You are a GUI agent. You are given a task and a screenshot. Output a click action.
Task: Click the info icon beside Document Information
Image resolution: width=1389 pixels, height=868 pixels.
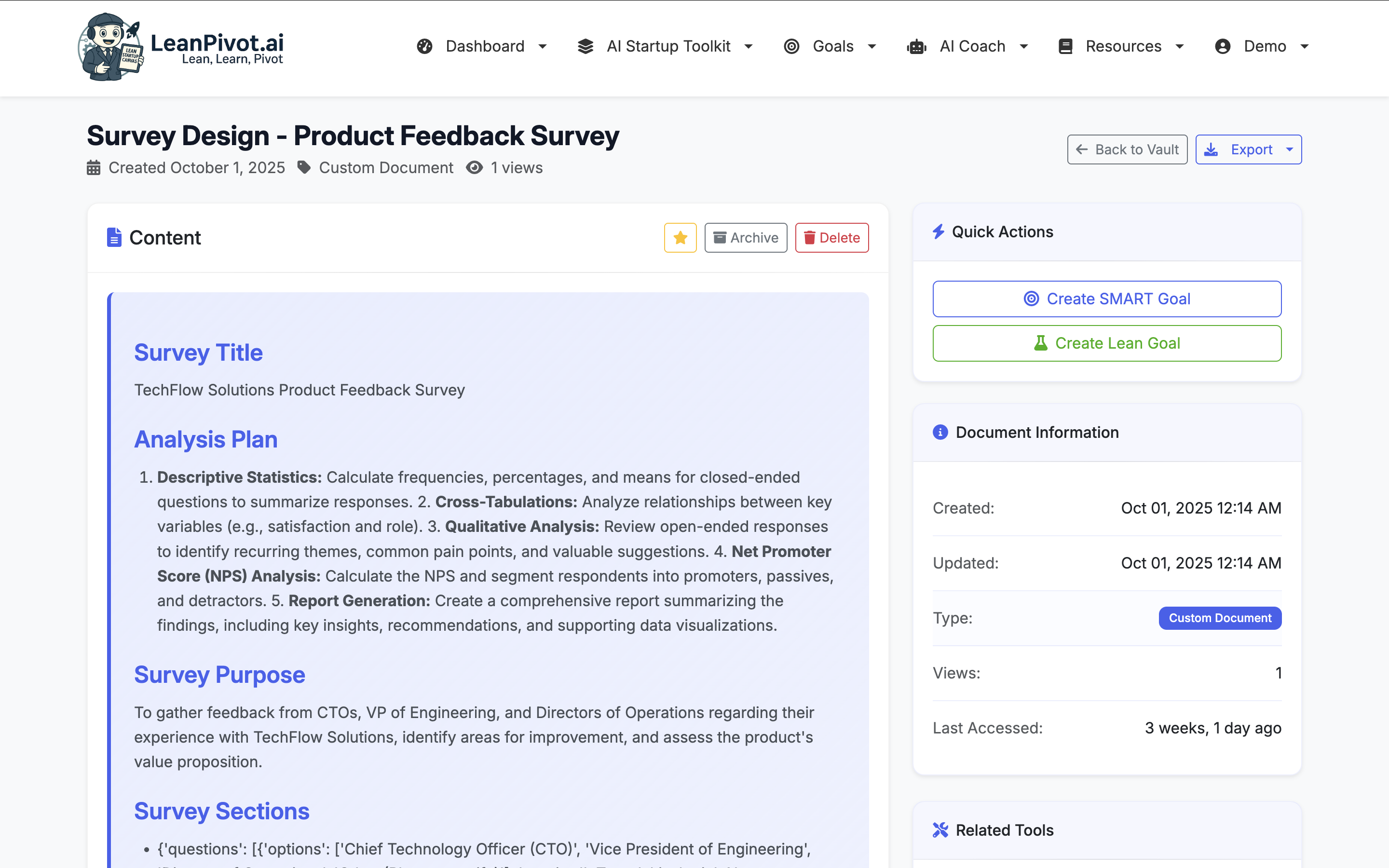pyautogui.click(x=940, y=432)
